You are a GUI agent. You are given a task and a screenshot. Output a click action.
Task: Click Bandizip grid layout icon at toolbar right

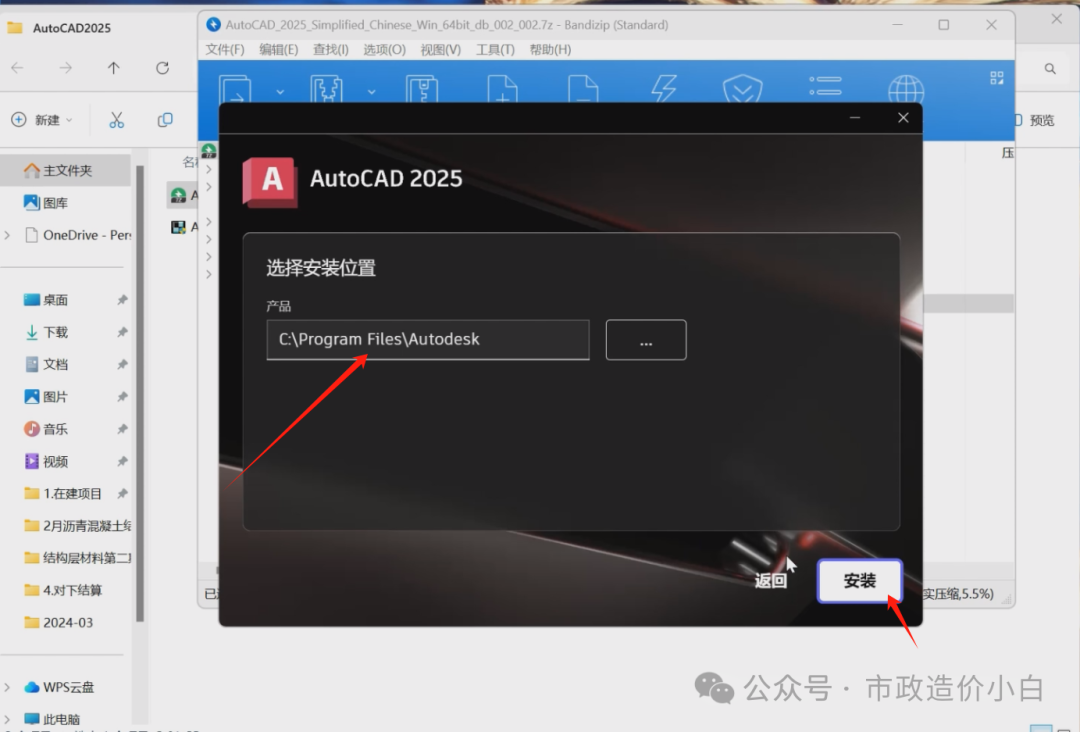(997, 78)
